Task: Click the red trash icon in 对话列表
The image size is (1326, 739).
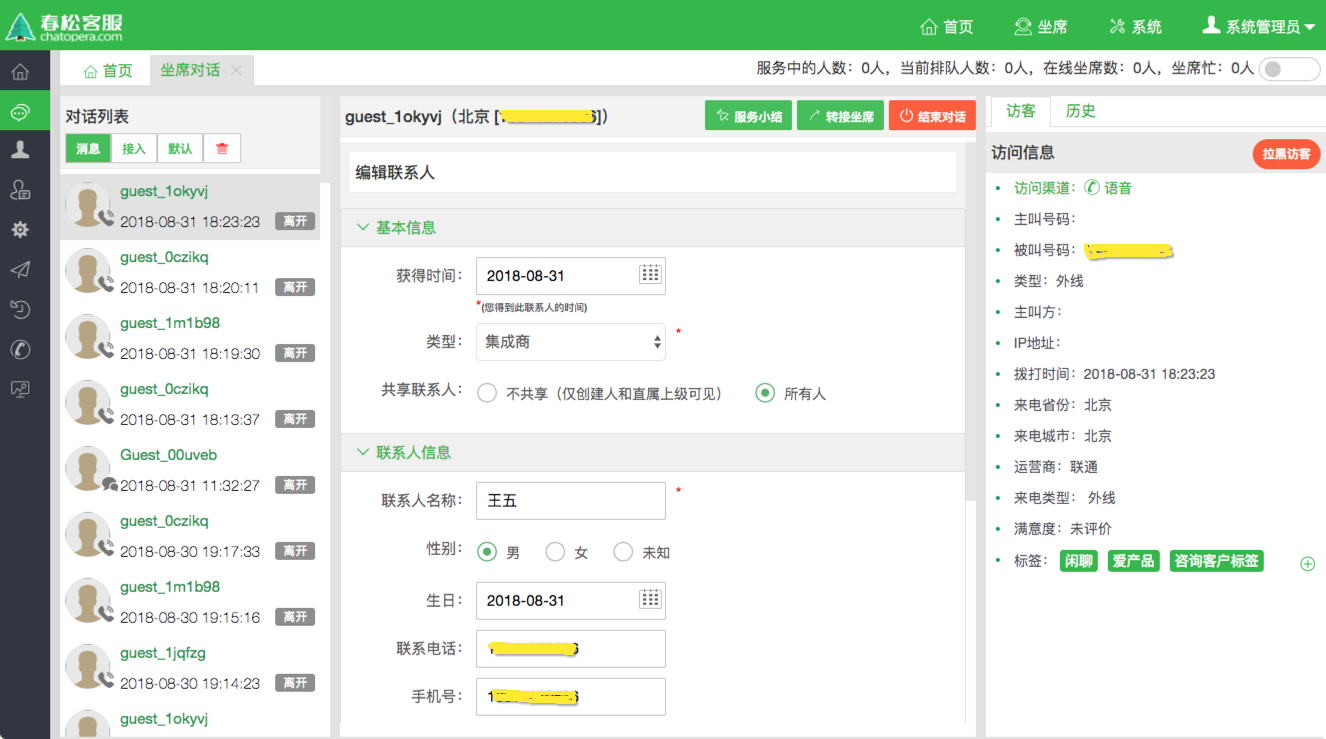Action: click(x=222, y=149)
